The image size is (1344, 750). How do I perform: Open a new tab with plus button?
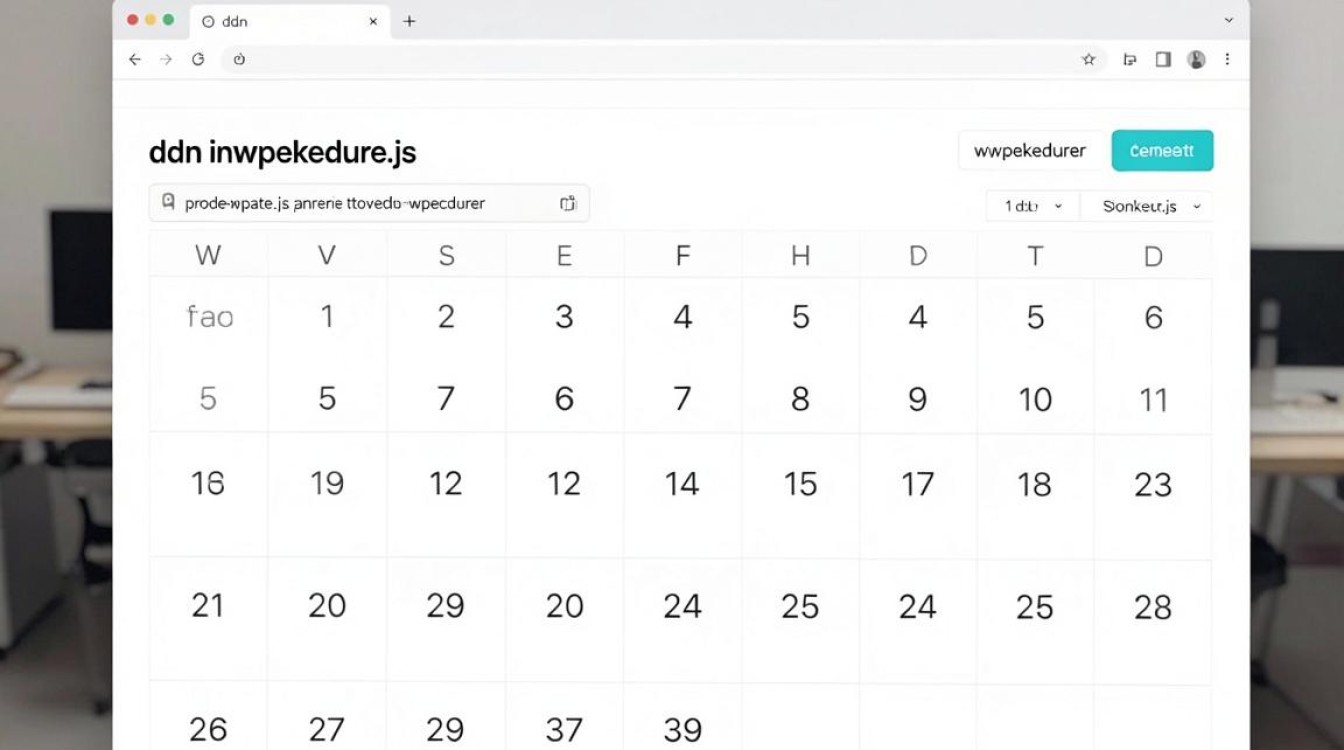[x=409, y=21]
